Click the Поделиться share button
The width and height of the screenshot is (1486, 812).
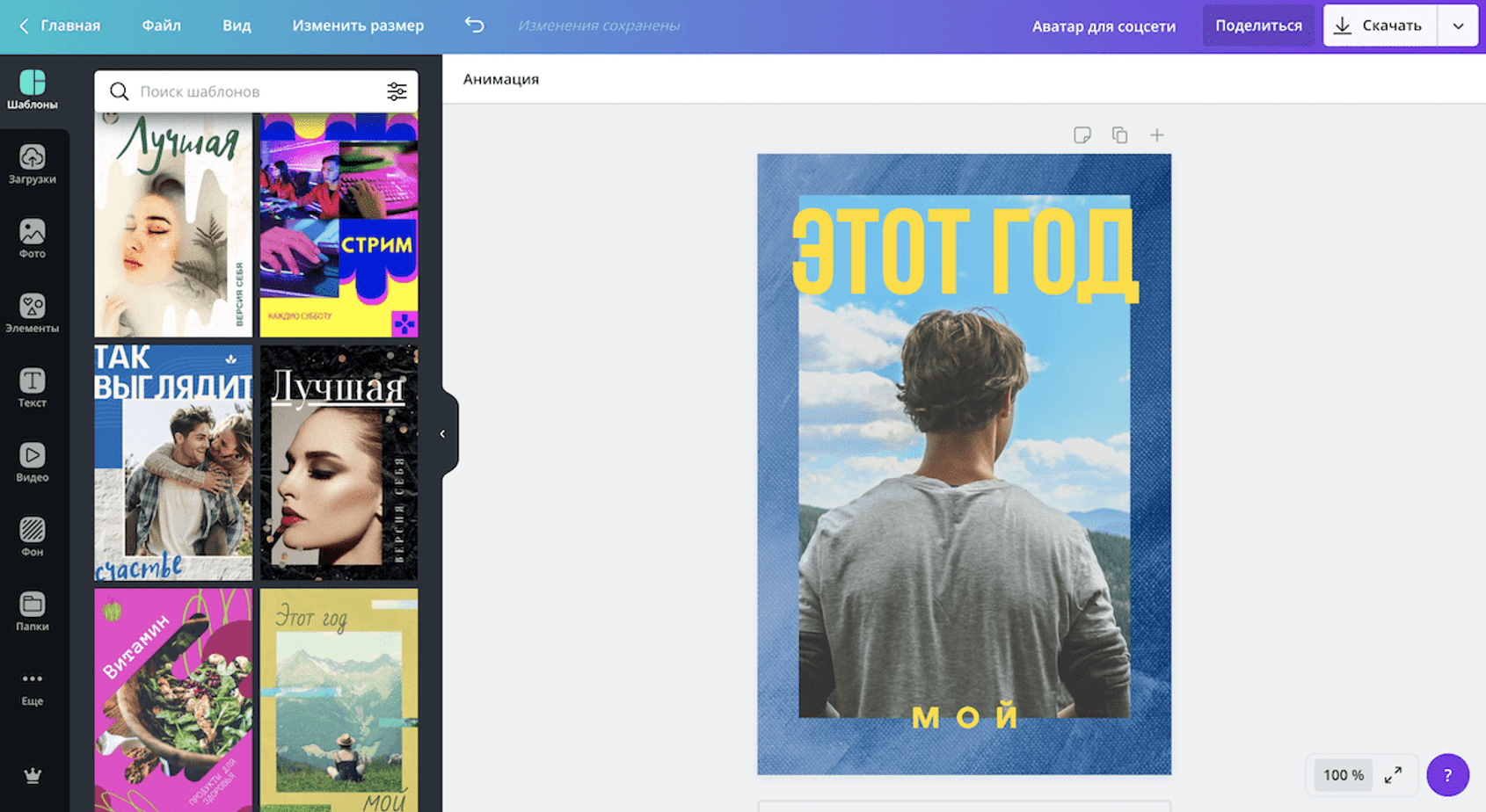coord(1258,25)
